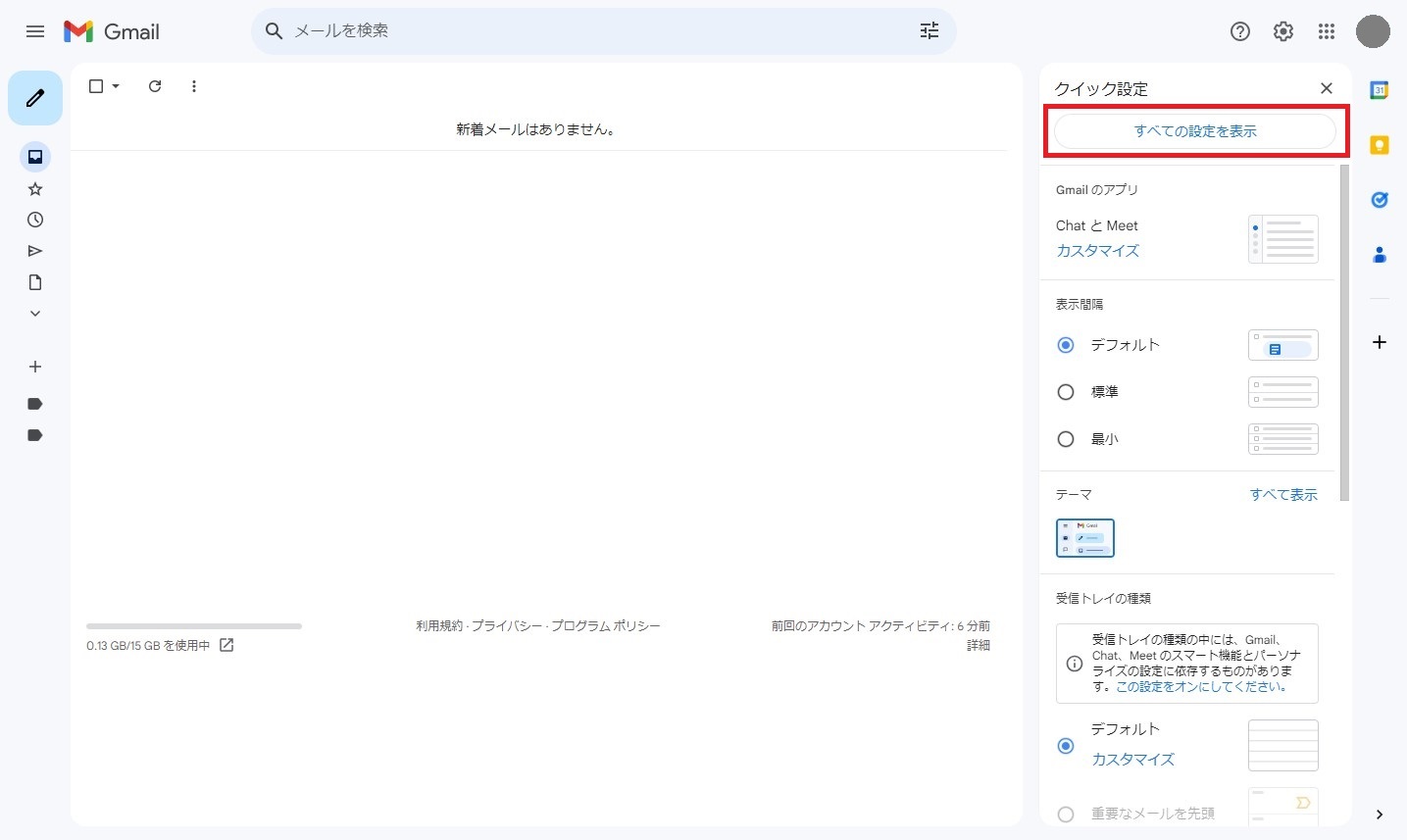Refresh the inbox
1407x840 pixels.
(x=155, y=86)
